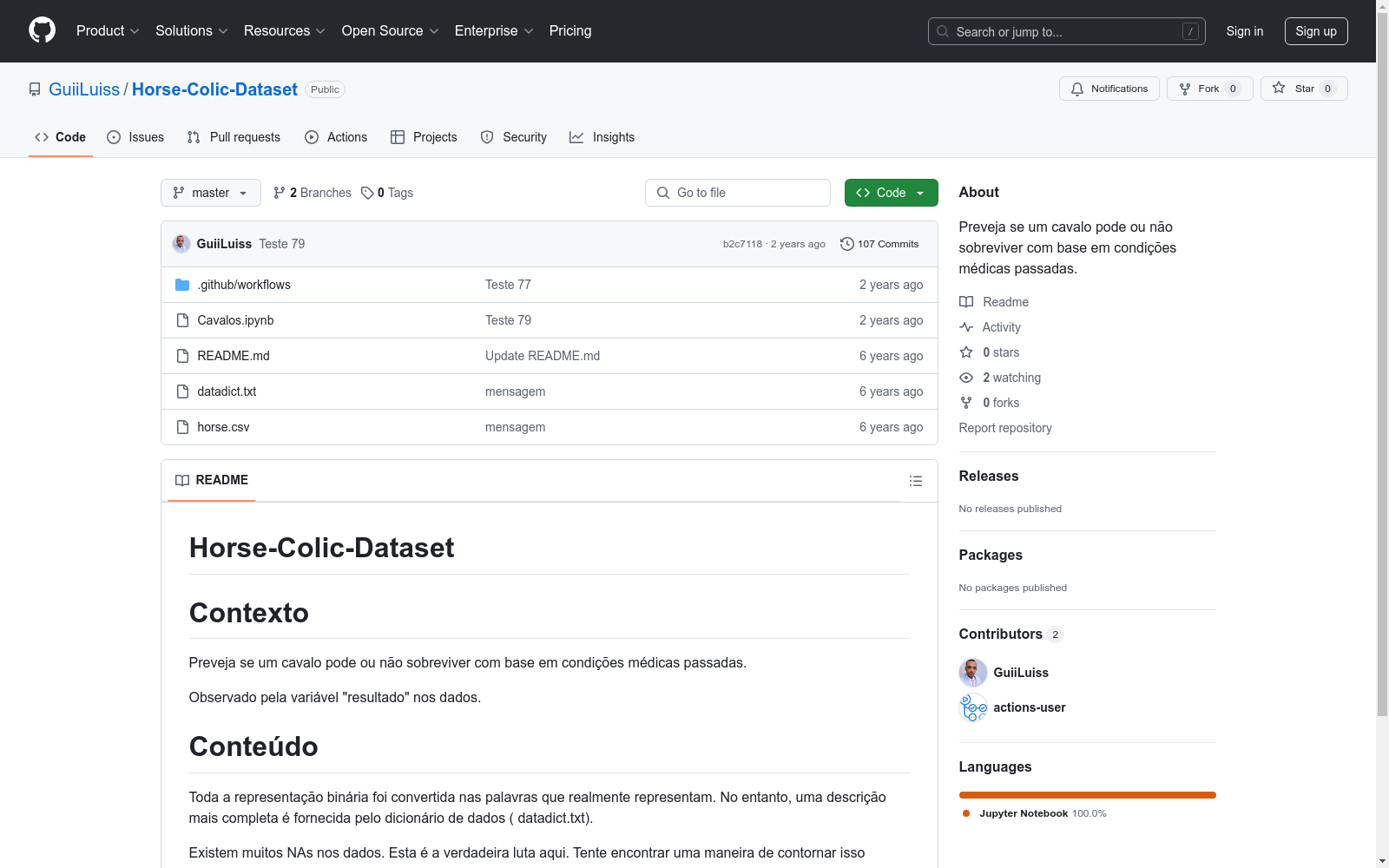The width and height of the screenshot is (1389, 868).
Task: Click the file icon beside datadict.txt
Action: pyautogui.click(x=182, y=391)
